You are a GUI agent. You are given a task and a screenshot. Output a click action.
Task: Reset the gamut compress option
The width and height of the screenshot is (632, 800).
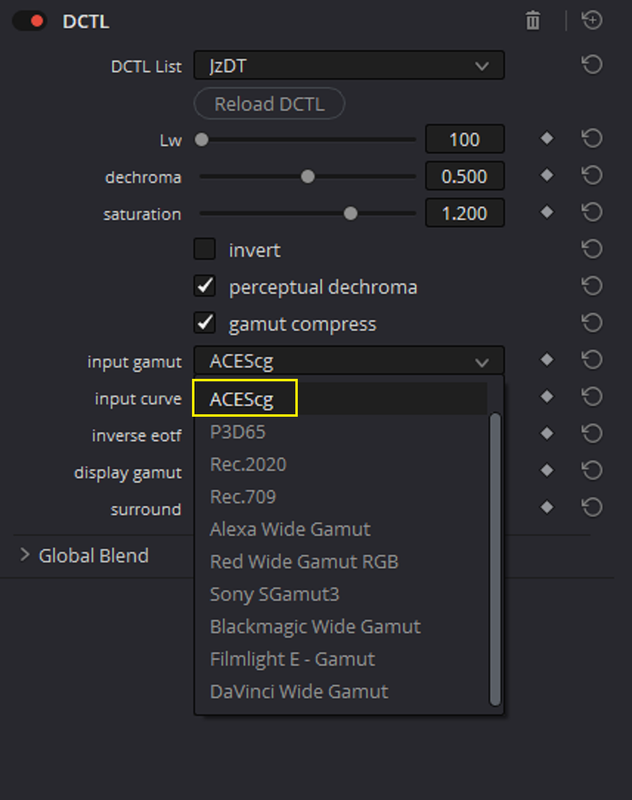(592, 322)
